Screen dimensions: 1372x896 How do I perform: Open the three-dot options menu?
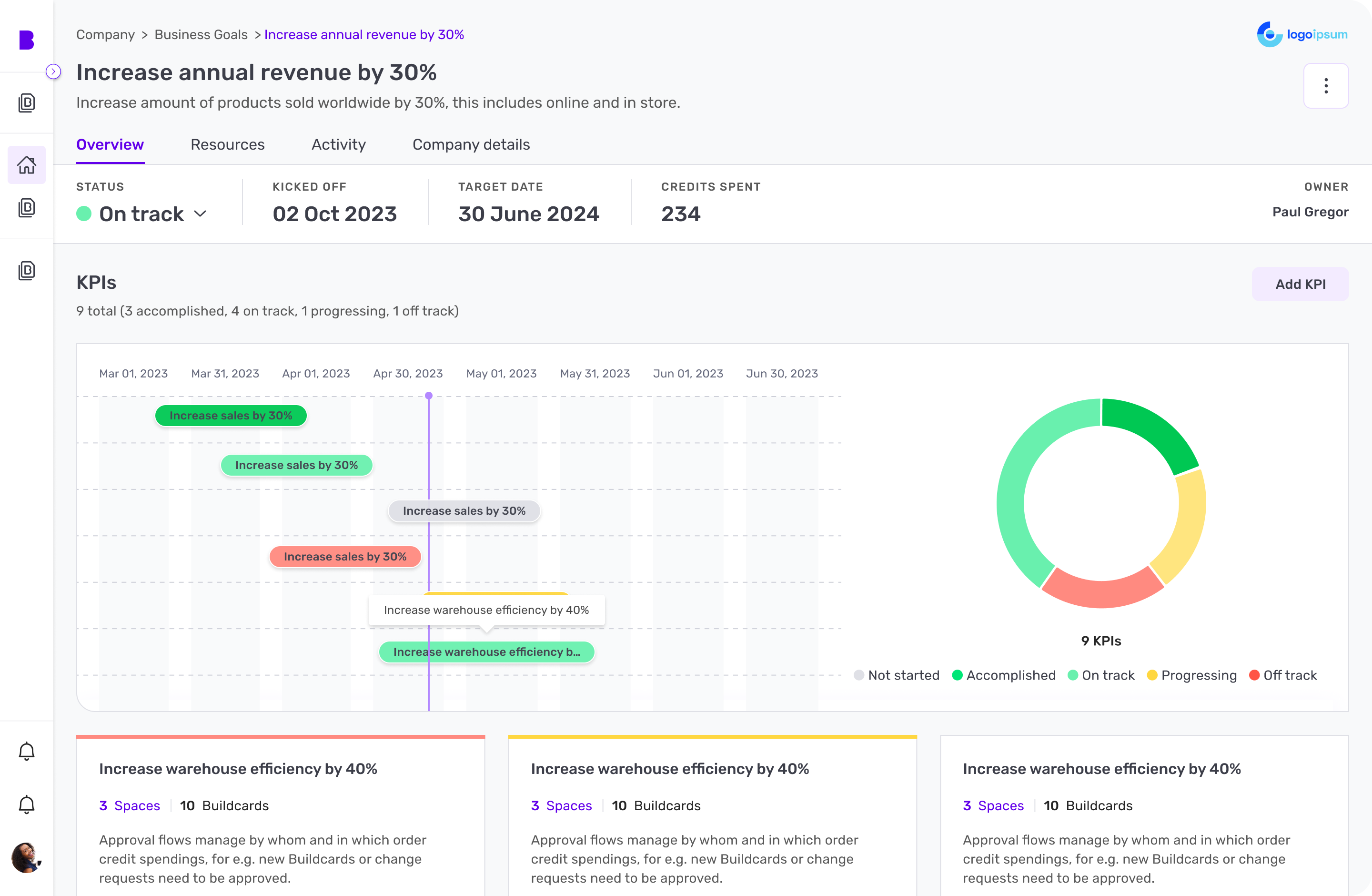(x=1326, y=85)
